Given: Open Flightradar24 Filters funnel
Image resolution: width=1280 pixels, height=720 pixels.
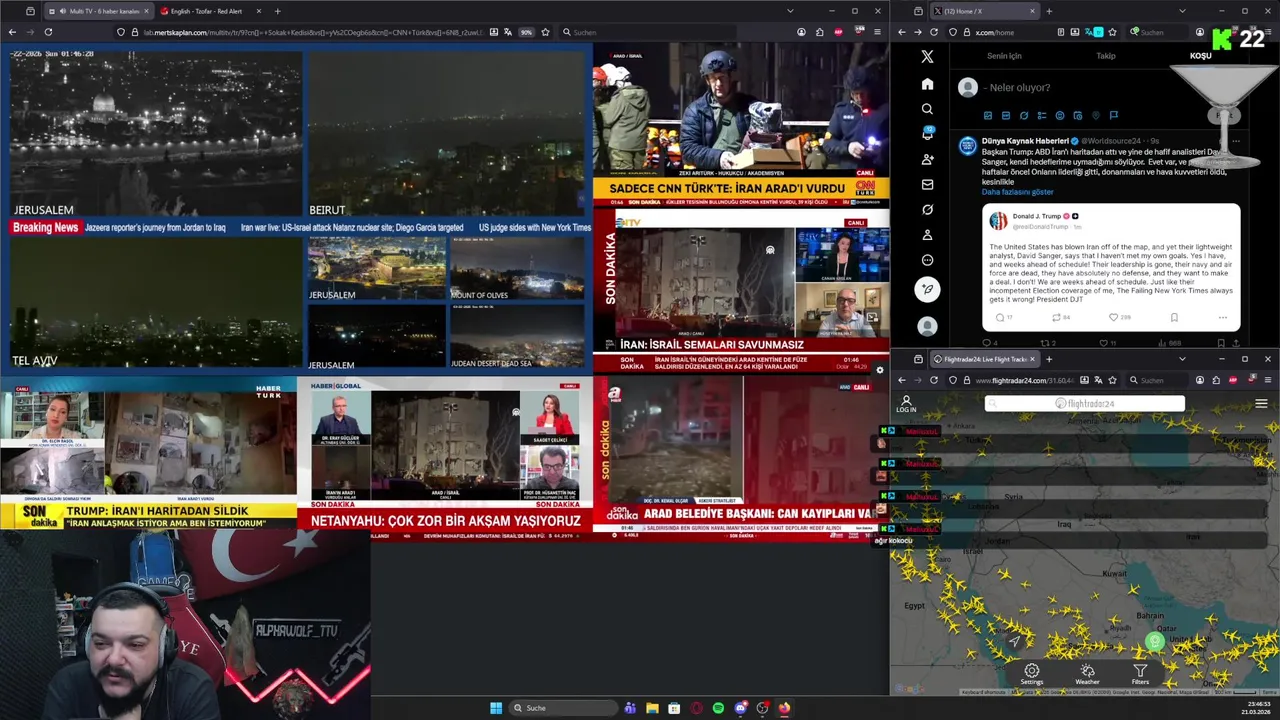Looking at the screenshot, I should click(1140, 675).
